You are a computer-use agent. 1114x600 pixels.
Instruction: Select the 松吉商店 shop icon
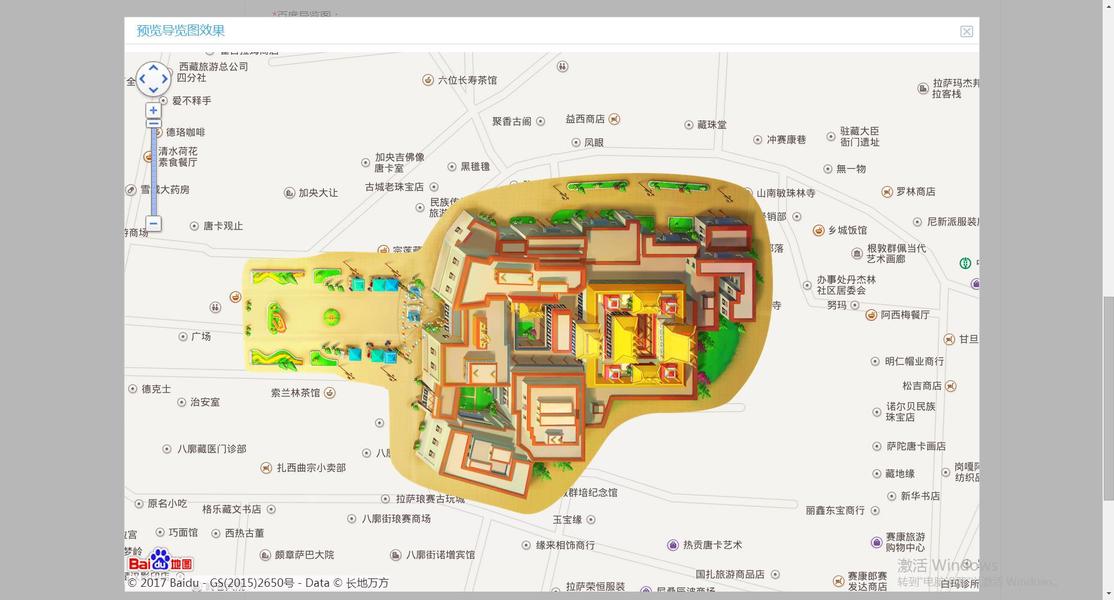click(951, 386)
